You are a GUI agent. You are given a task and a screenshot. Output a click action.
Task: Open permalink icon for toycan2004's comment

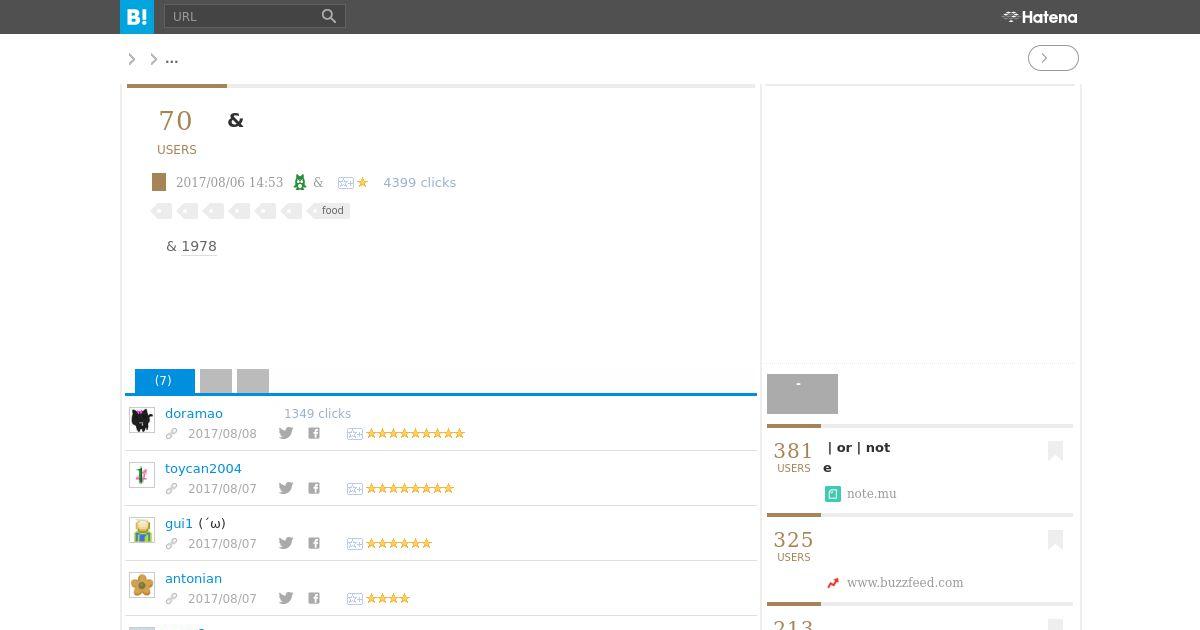[171, 488]
